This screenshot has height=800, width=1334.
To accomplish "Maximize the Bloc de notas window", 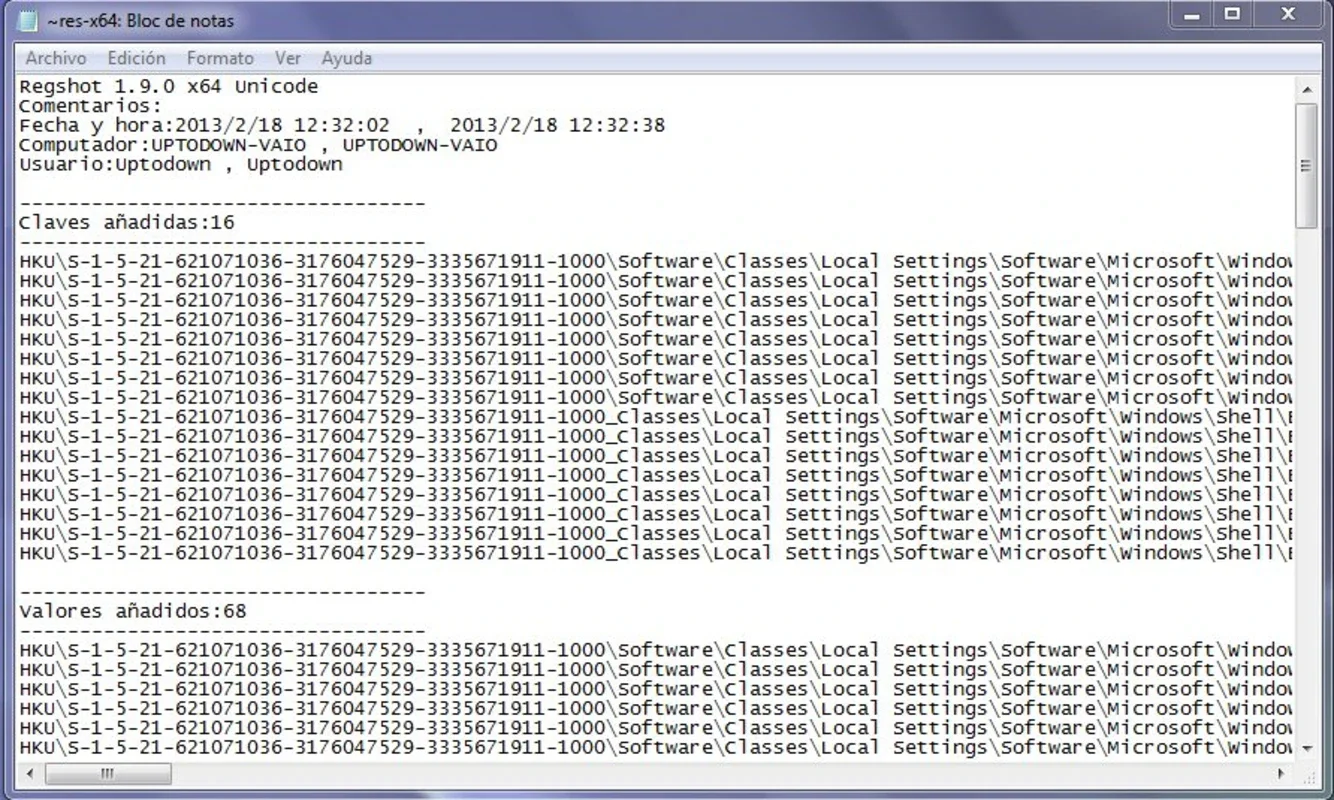I will 1232,14.
